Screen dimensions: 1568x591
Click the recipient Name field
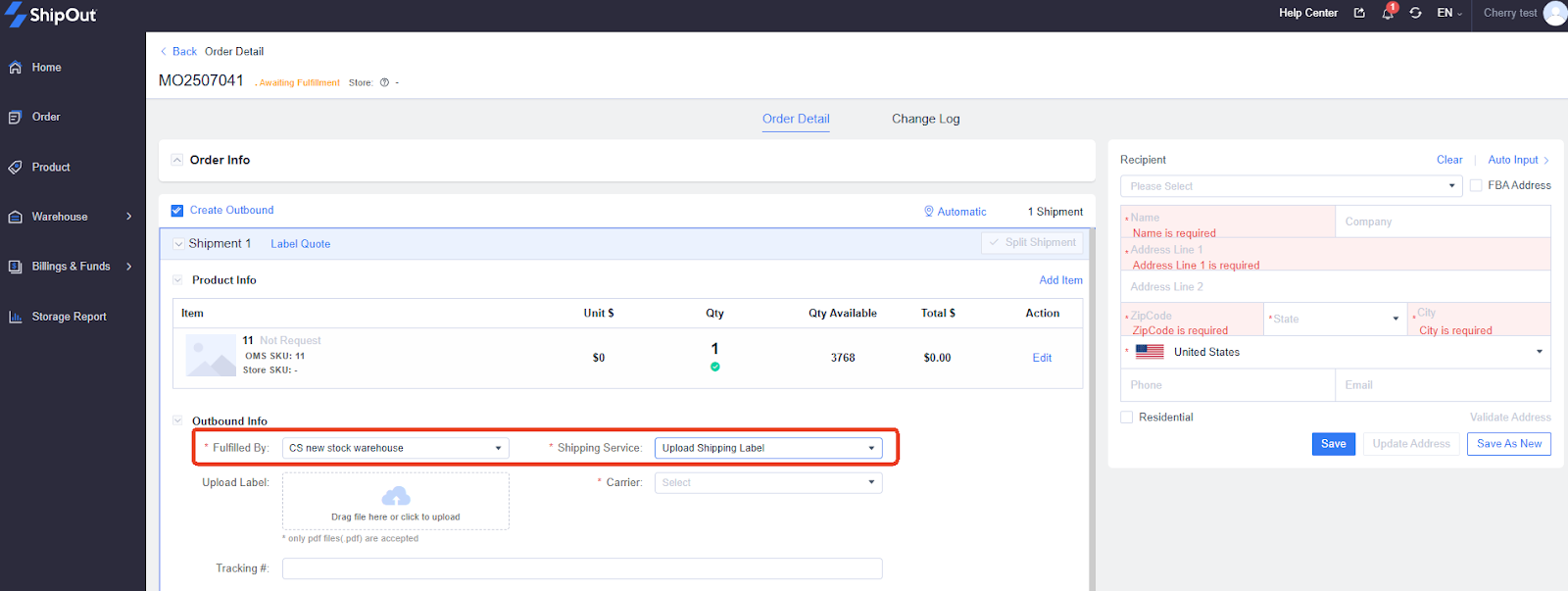click(1228, 222)
